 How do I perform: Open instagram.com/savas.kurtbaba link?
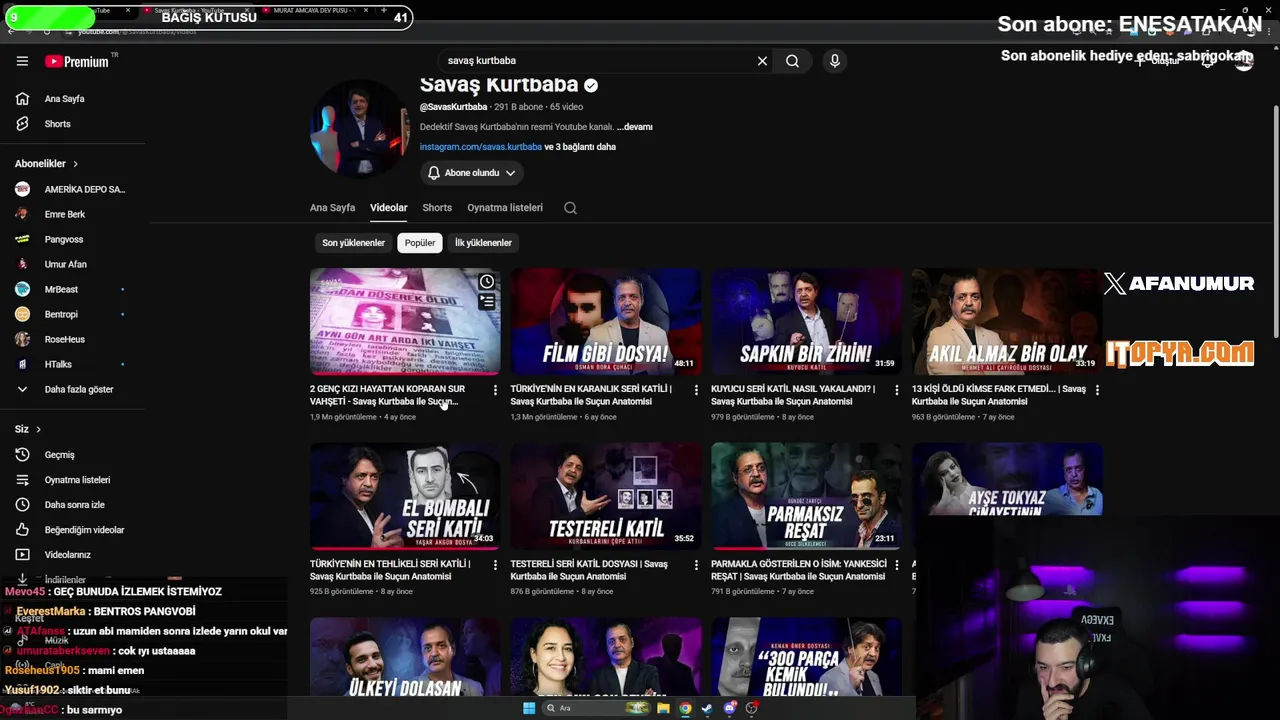(x=481, y=147)
